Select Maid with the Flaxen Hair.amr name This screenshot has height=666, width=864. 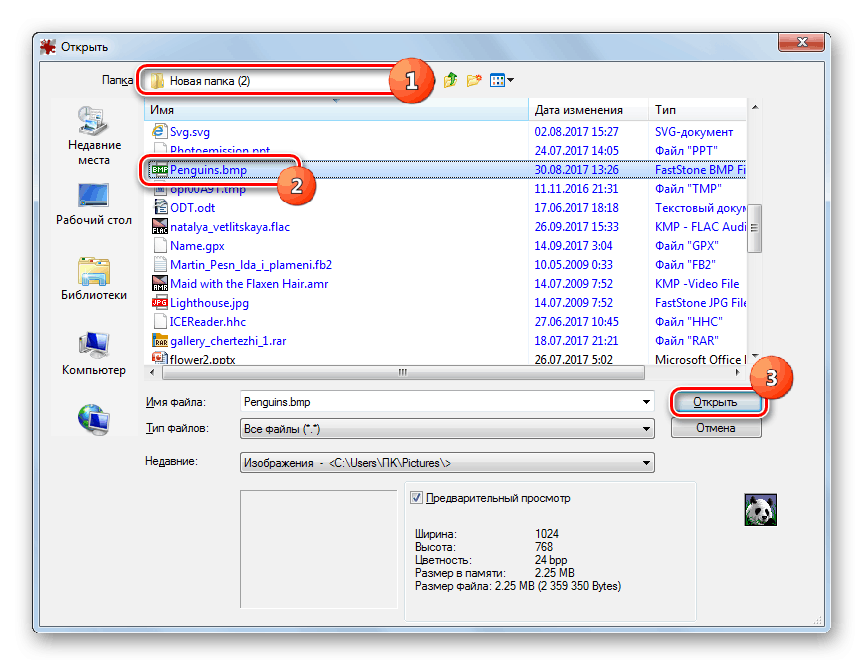click(x=249, y=284)
